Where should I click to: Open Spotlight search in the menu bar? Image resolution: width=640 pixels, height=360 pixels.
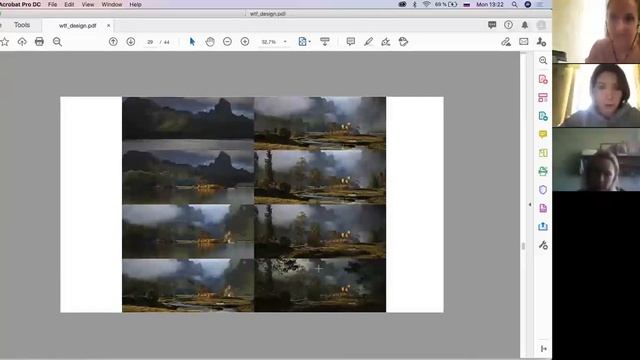click(515, 4)
